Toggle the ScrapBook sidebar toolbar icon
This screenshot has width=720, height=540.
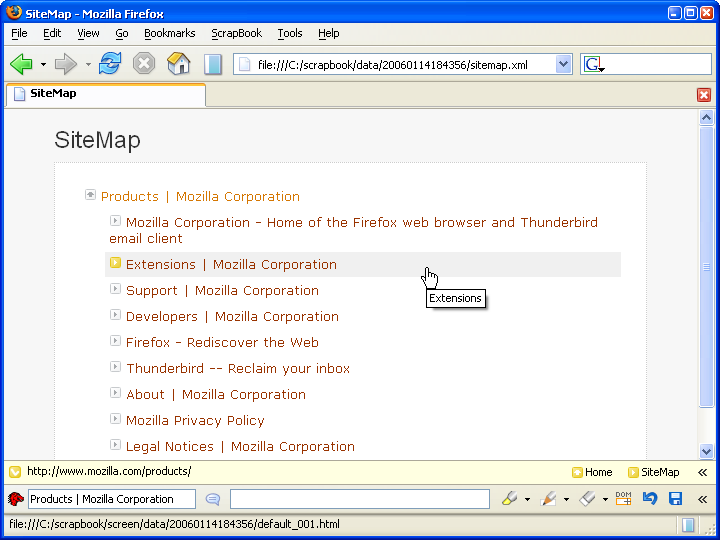point(213,64)
